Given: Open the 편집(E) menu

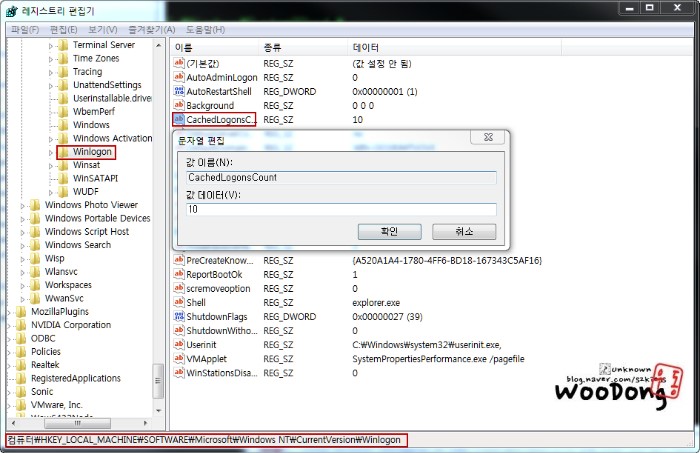Looking at the screenshot, I should click(63, 29).
